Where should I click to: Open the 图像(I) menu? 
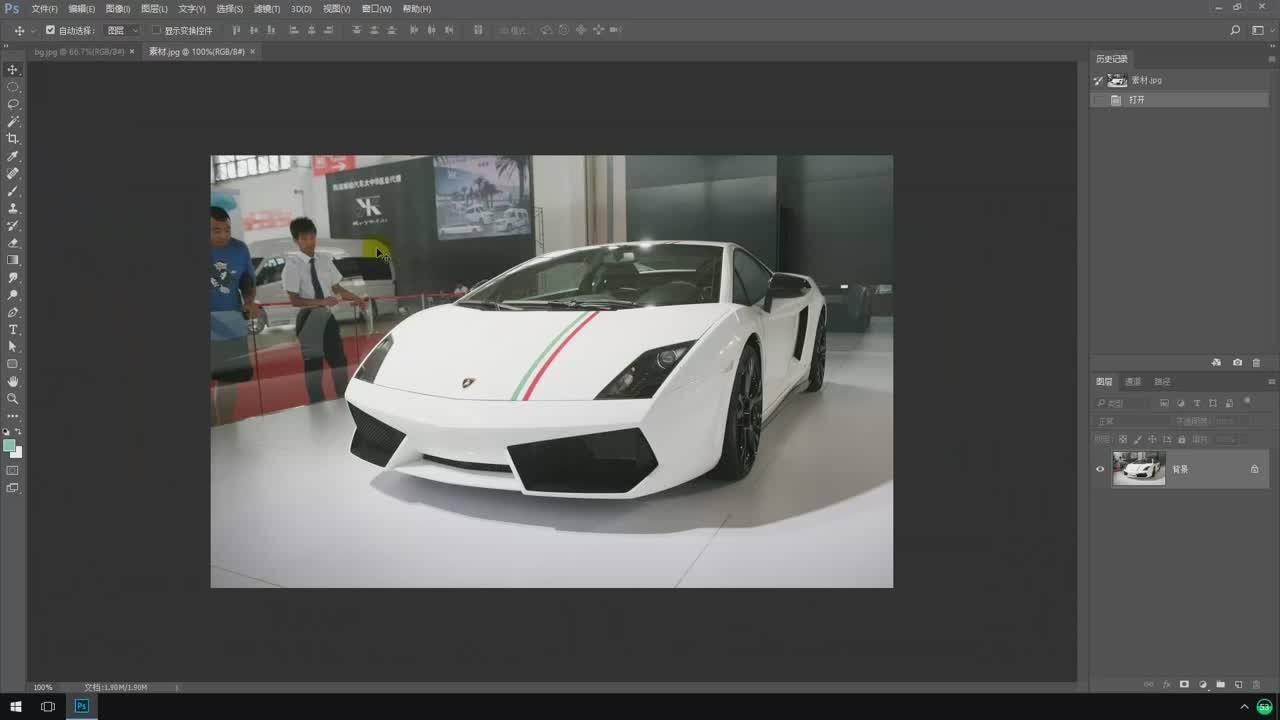[x=118, y=9]
